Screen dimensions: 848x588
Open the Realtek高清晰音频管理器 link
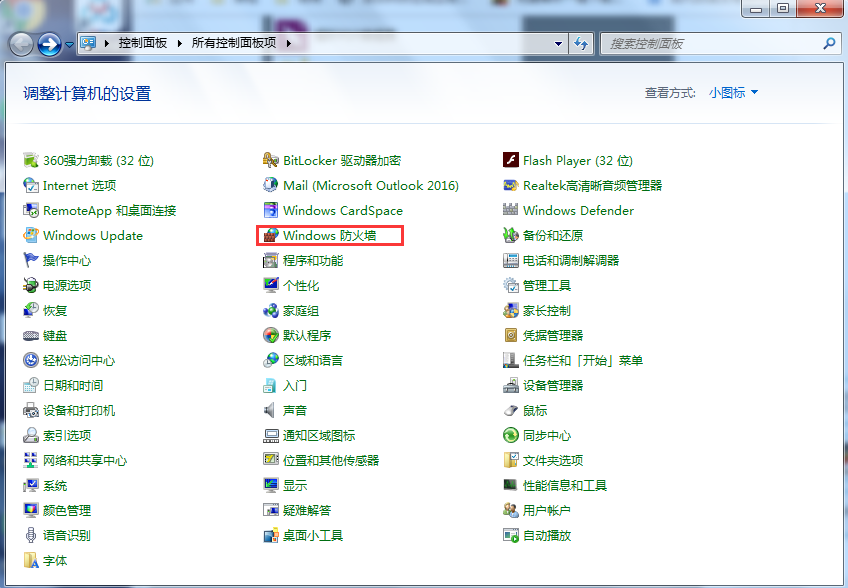coord(592,186)
